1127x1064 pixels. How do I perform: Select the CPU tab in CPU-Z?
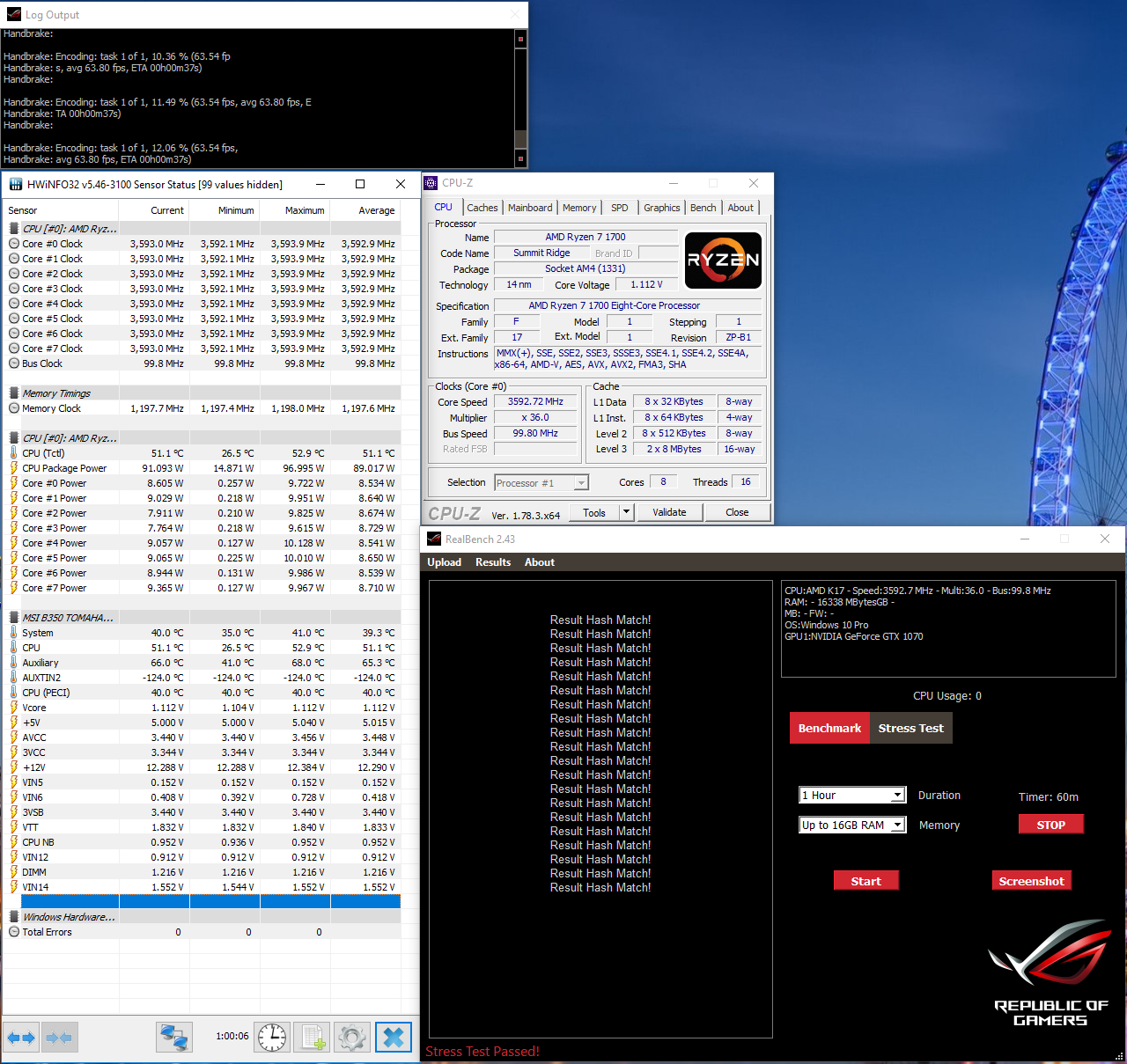click(444, 208)
